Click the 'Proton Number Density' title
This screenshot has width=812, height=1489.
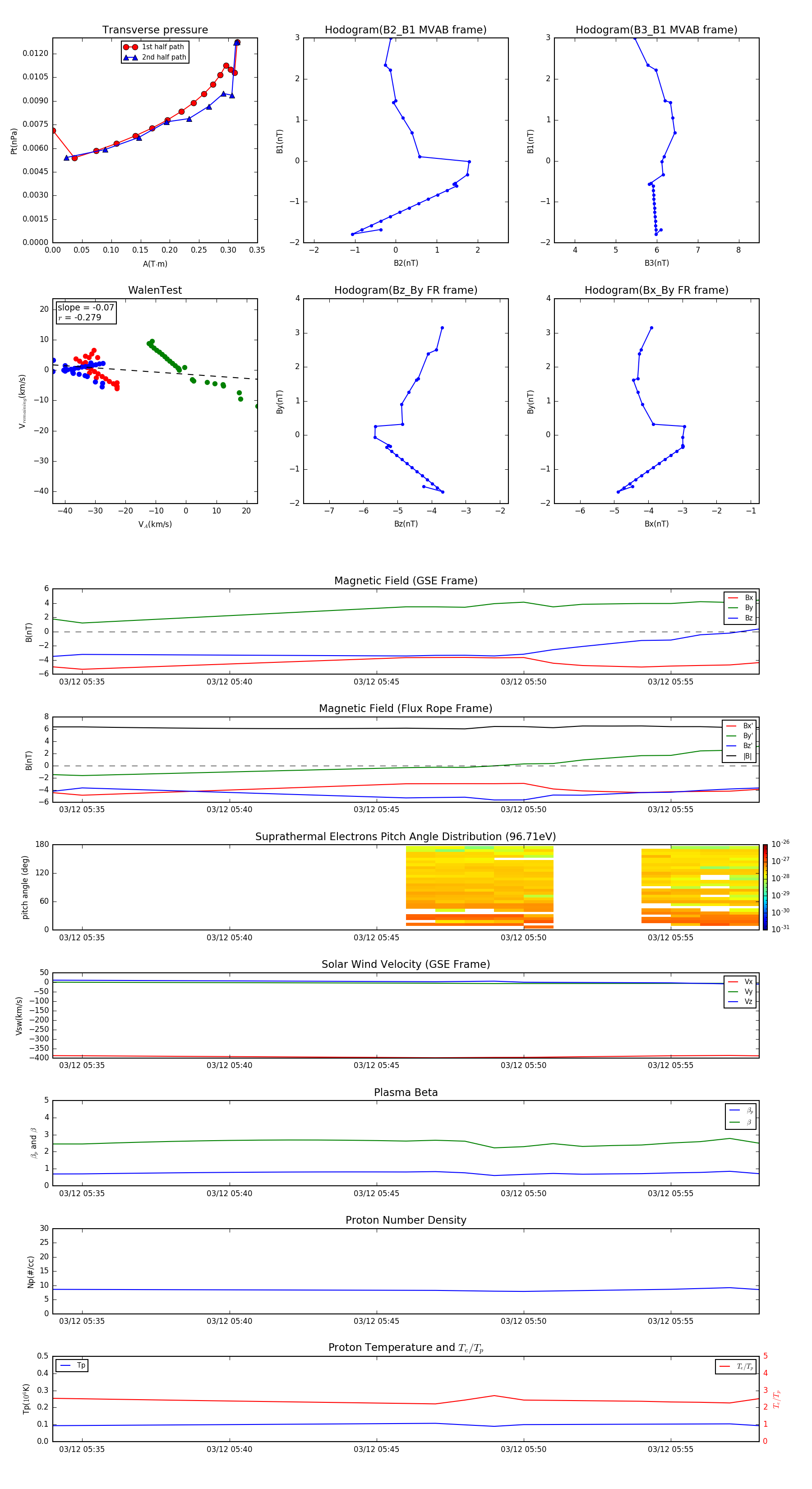406,1220
